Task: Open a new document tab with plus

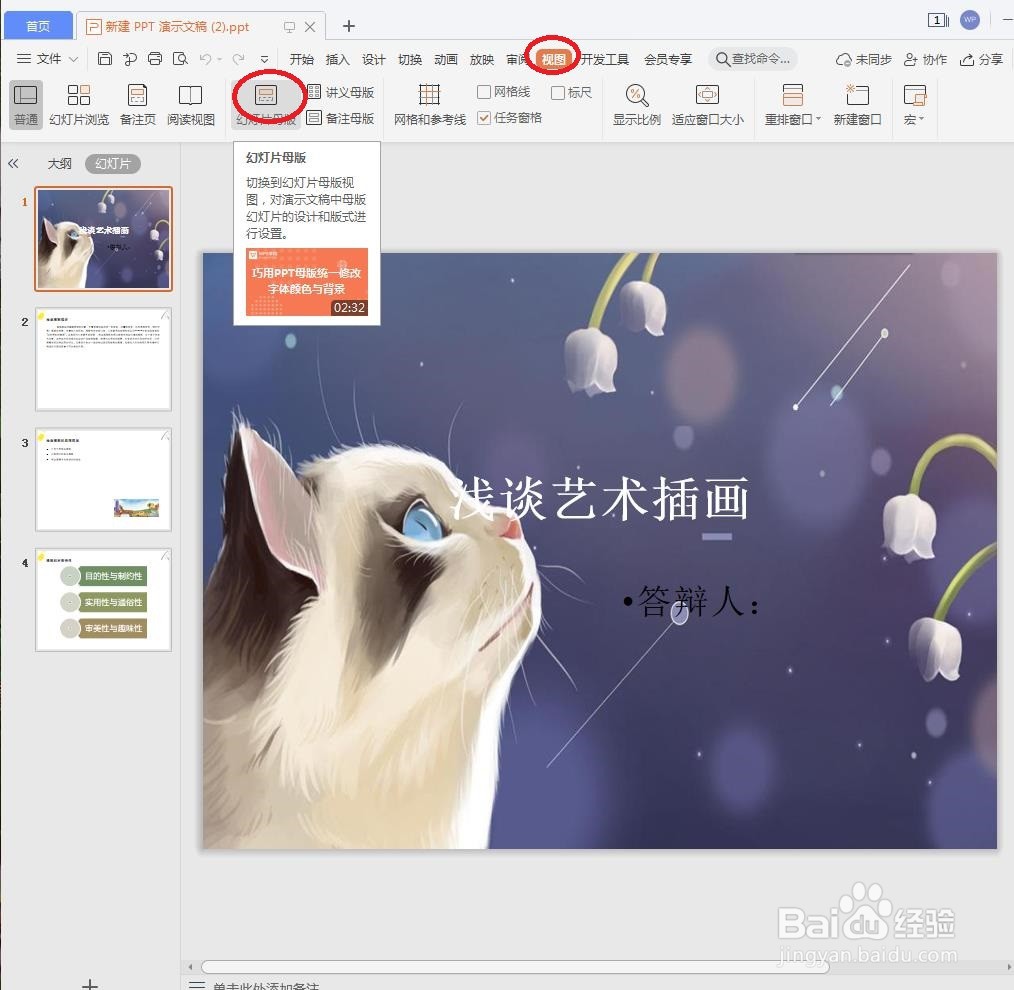Action: [349, 26]
